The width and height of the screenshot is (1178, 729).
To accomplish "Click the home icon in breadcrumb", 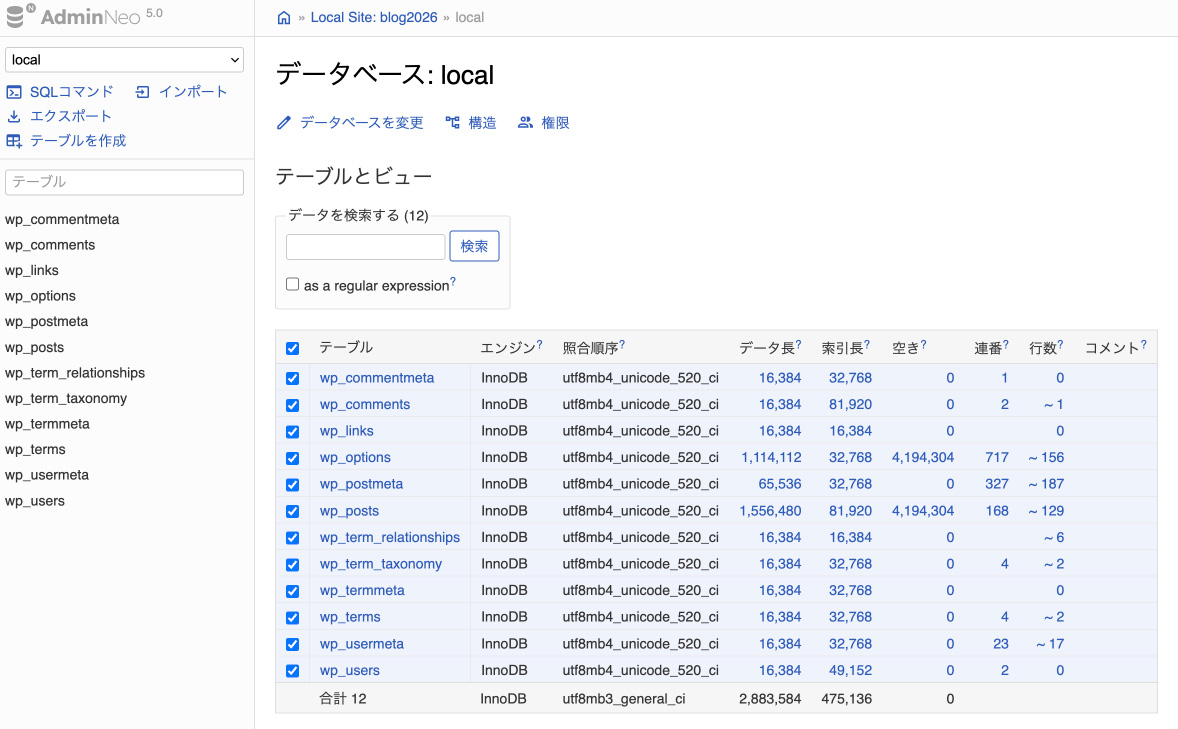I will click(x=284, y=18).
